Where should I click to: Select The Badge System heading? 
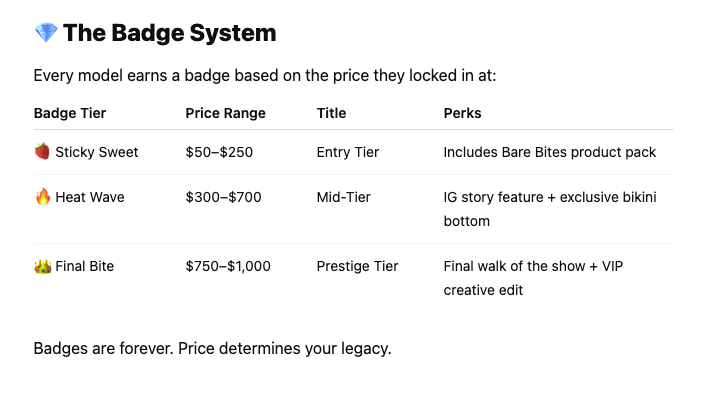[x=169, y=33]
